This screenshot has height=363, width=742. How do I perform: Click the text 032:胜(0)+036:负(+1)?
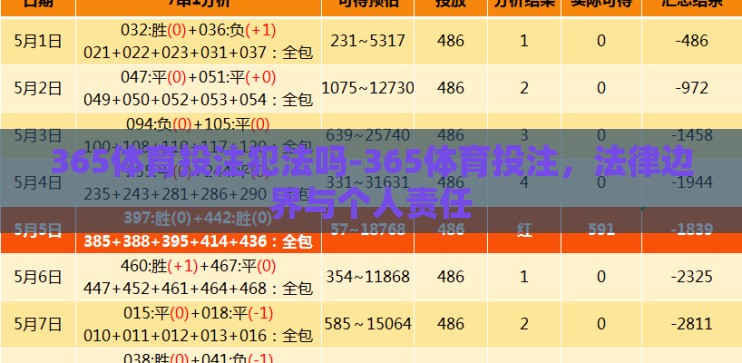[198, 30]
